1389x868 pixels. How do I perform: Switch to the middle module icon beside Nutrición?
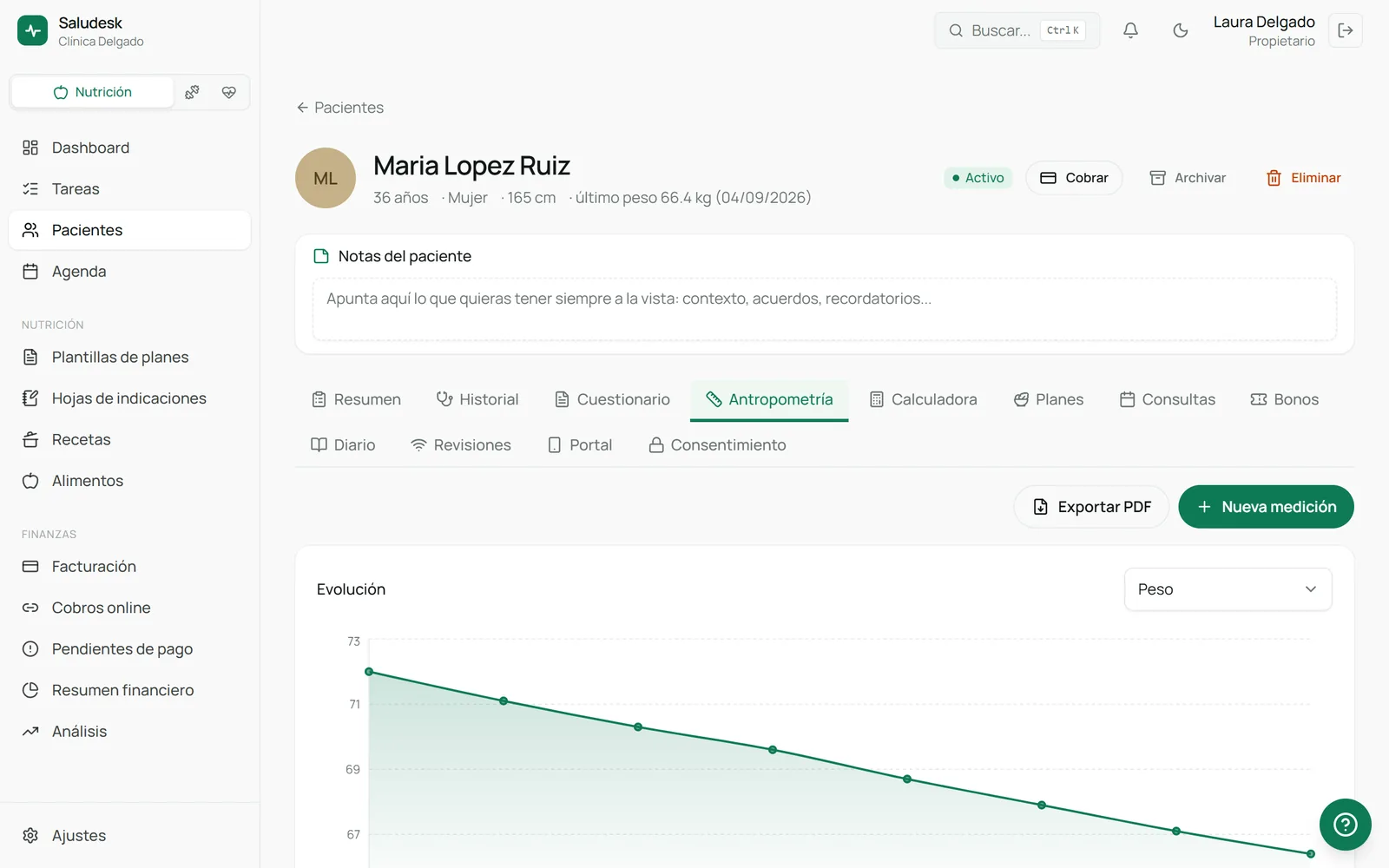(192, 92)
